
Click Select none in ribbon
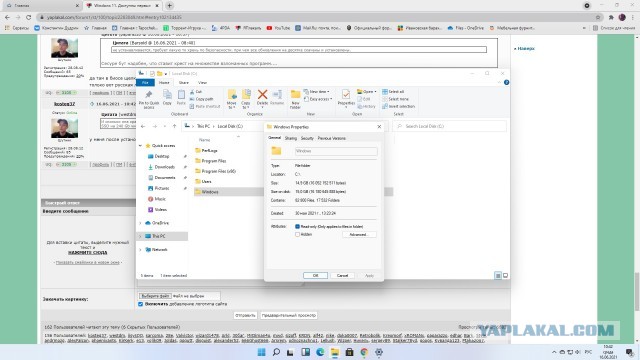click(395, 99)
